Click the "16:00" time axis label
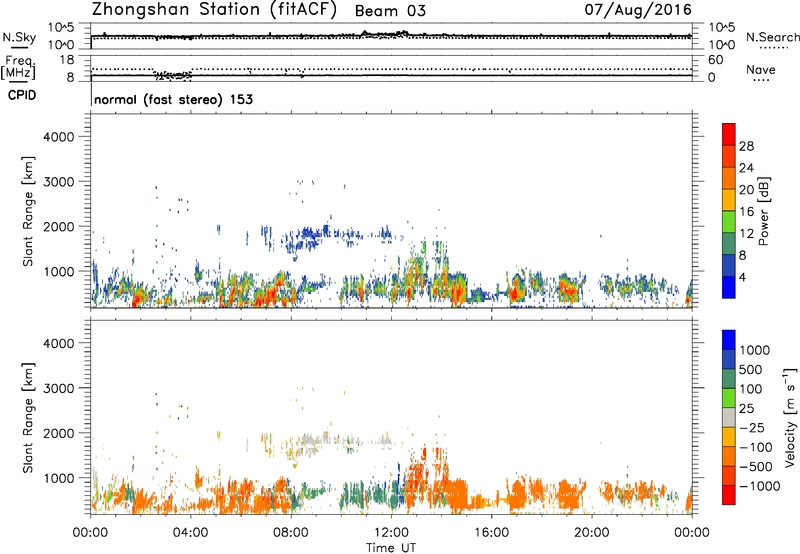Viewport: 800px width, 554px height. [491, 533]
